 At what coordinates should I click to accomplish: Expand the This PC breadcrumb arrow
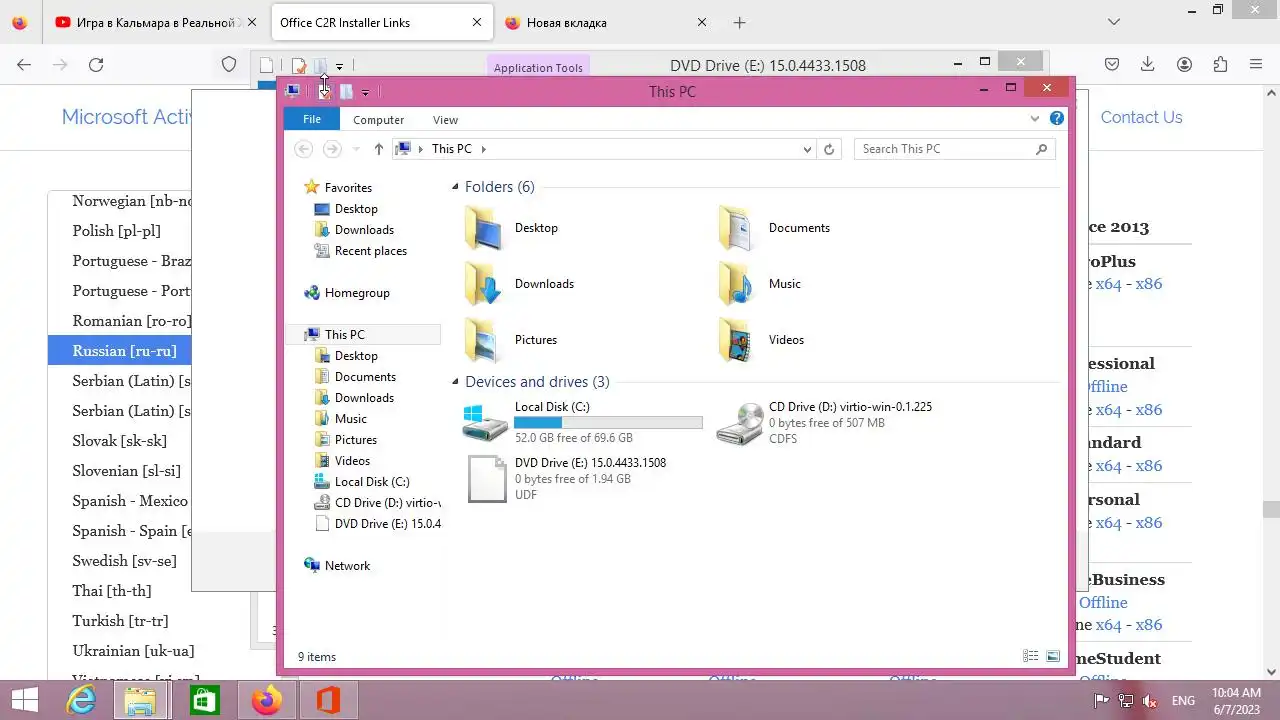click(x=484, y=149)
